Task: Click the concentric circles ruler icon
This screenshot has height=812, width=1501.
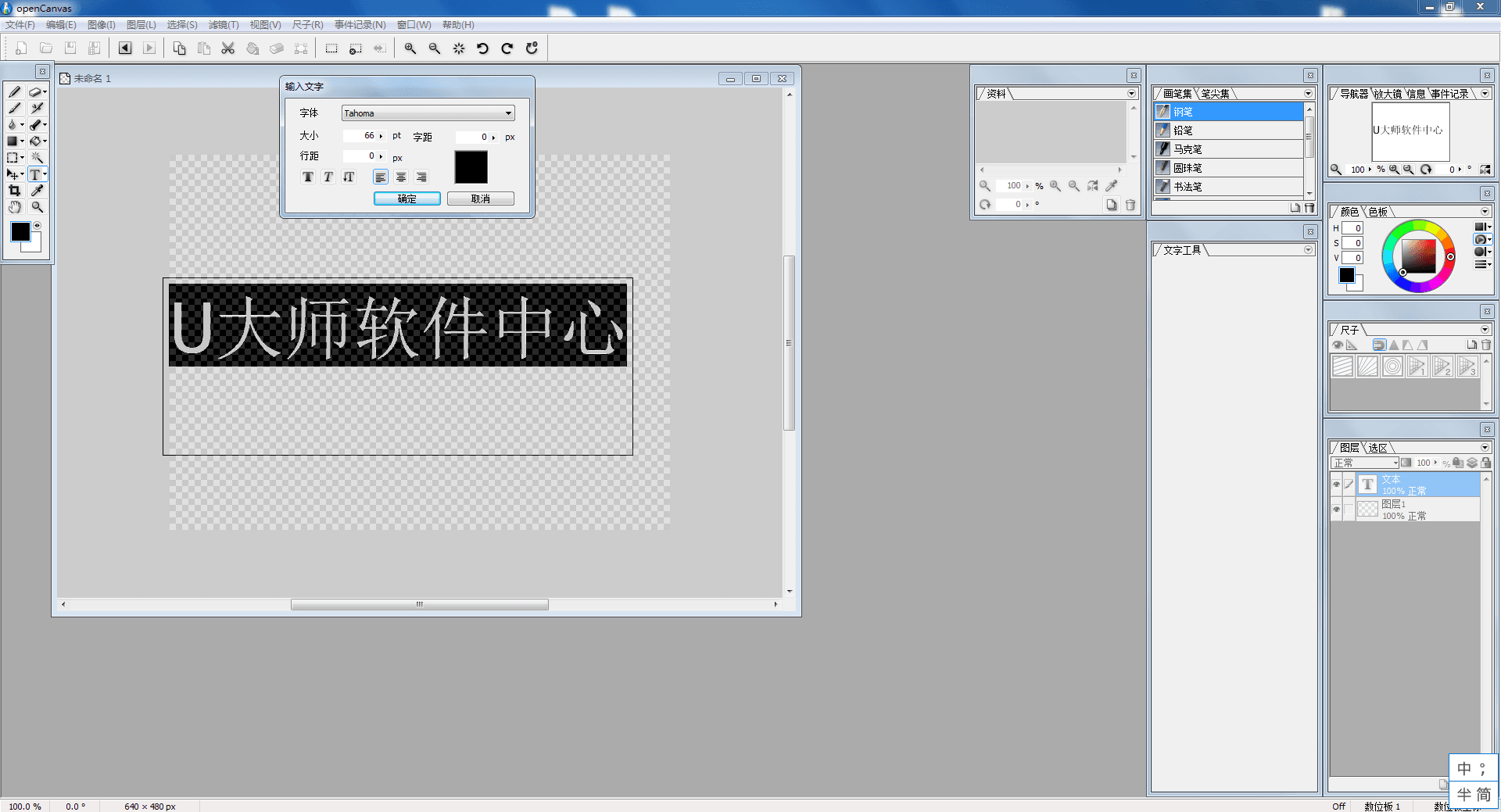Action: [x=1392, y=366]
